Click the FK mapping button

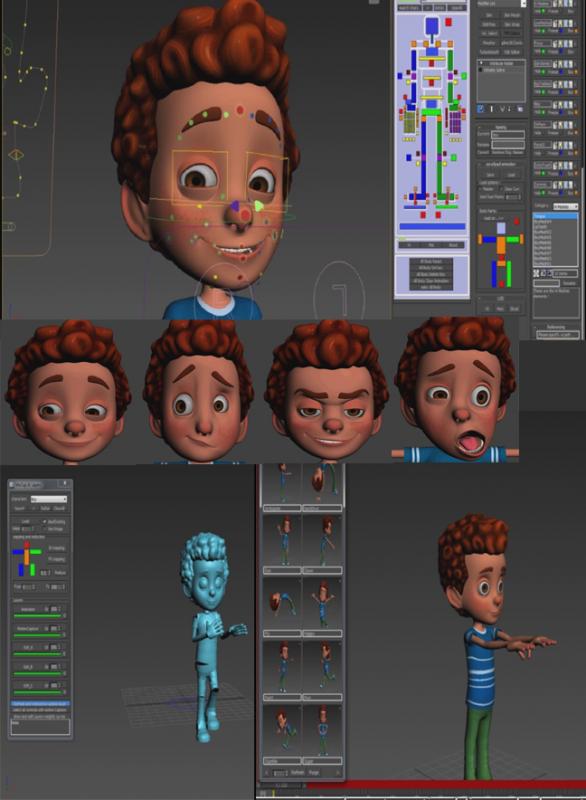(57, 560)
